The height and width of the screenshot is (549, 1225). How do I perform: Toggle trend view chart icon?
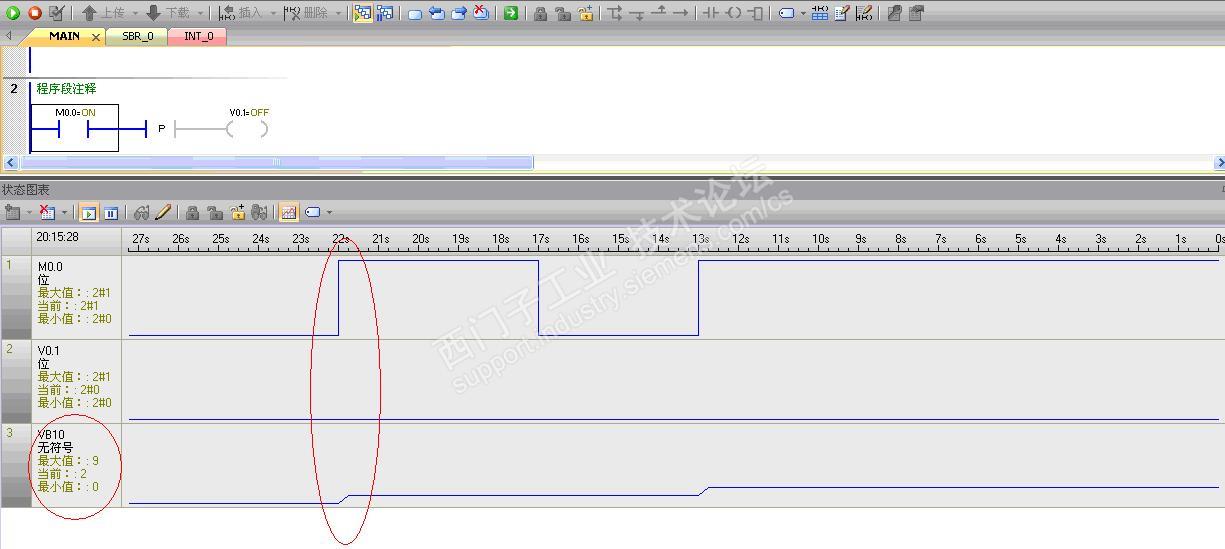[x=289, y=213]
